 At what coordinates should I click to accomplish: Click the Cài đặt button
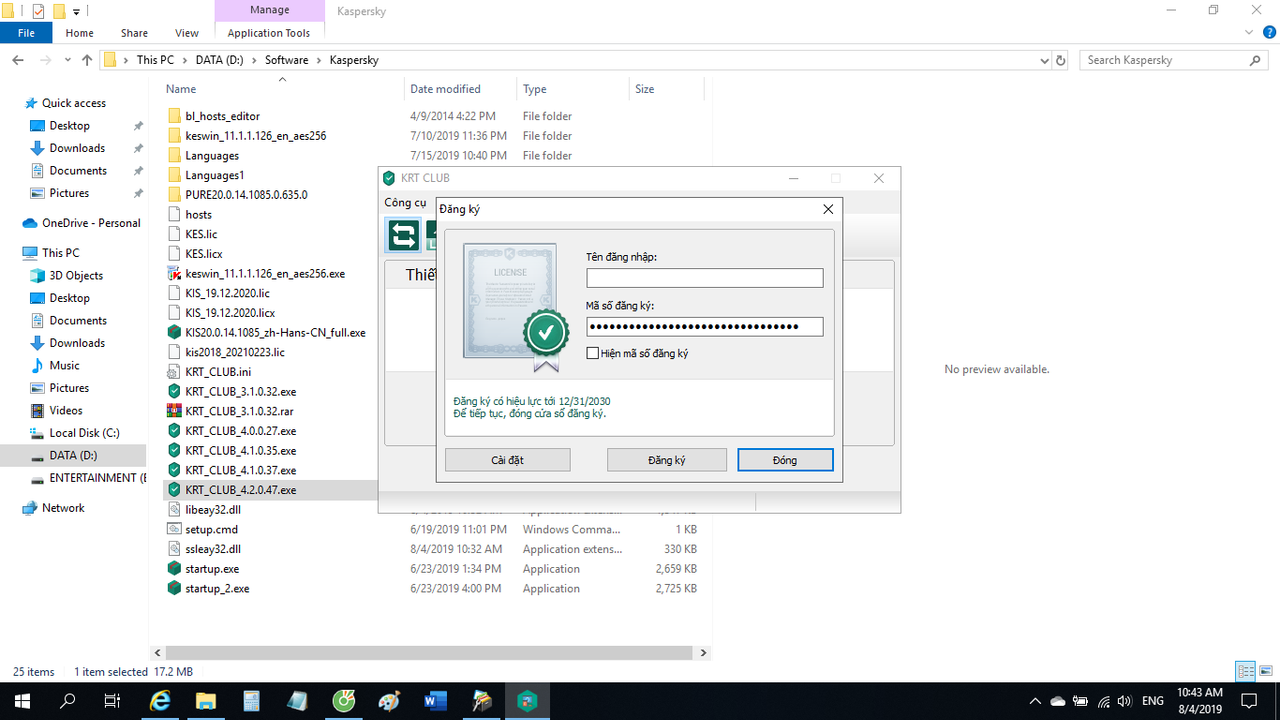(x=507, y=459)
